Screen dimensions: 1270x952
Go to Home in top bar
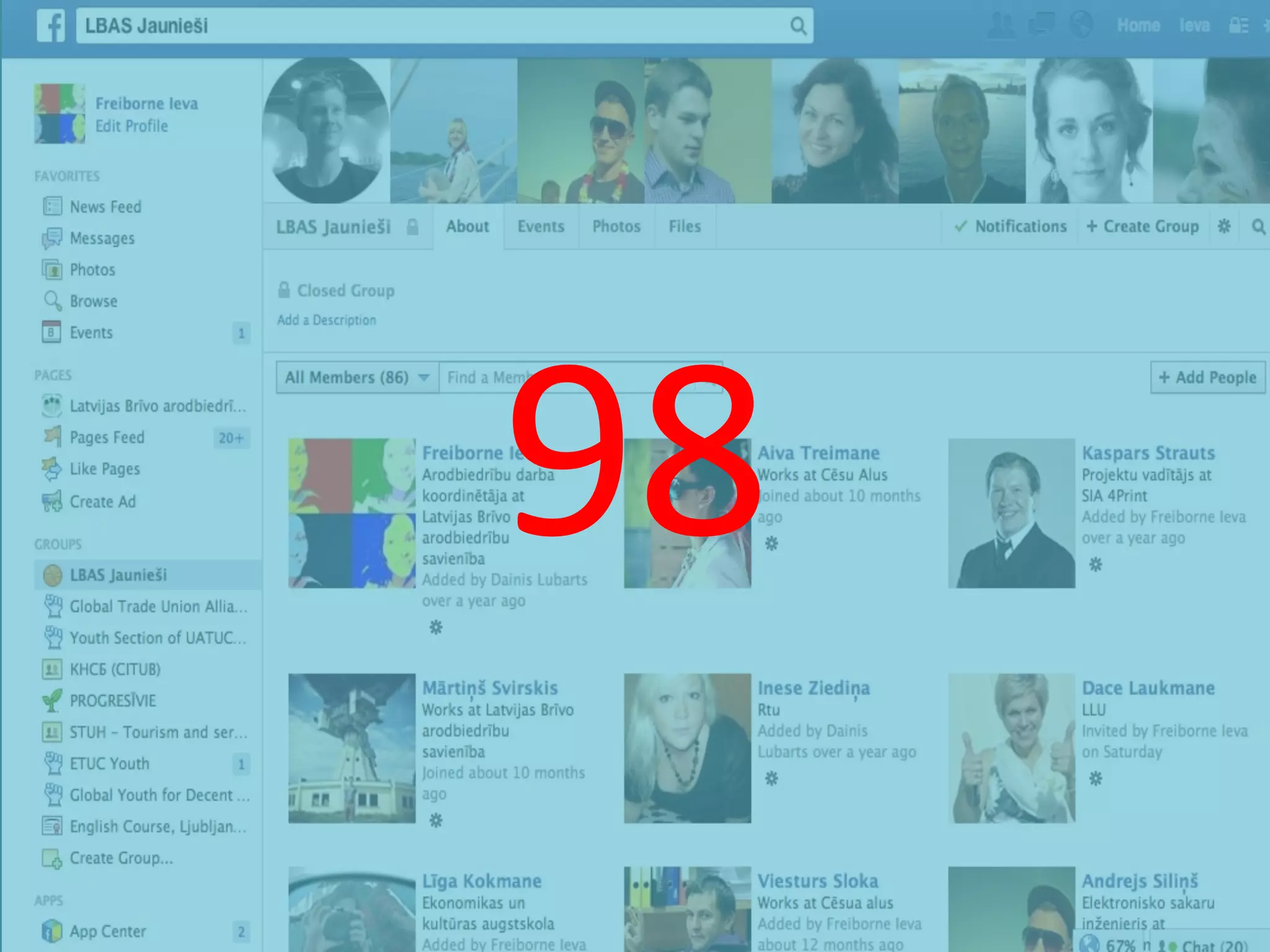pyautogui.click(x=1139, y=25)
